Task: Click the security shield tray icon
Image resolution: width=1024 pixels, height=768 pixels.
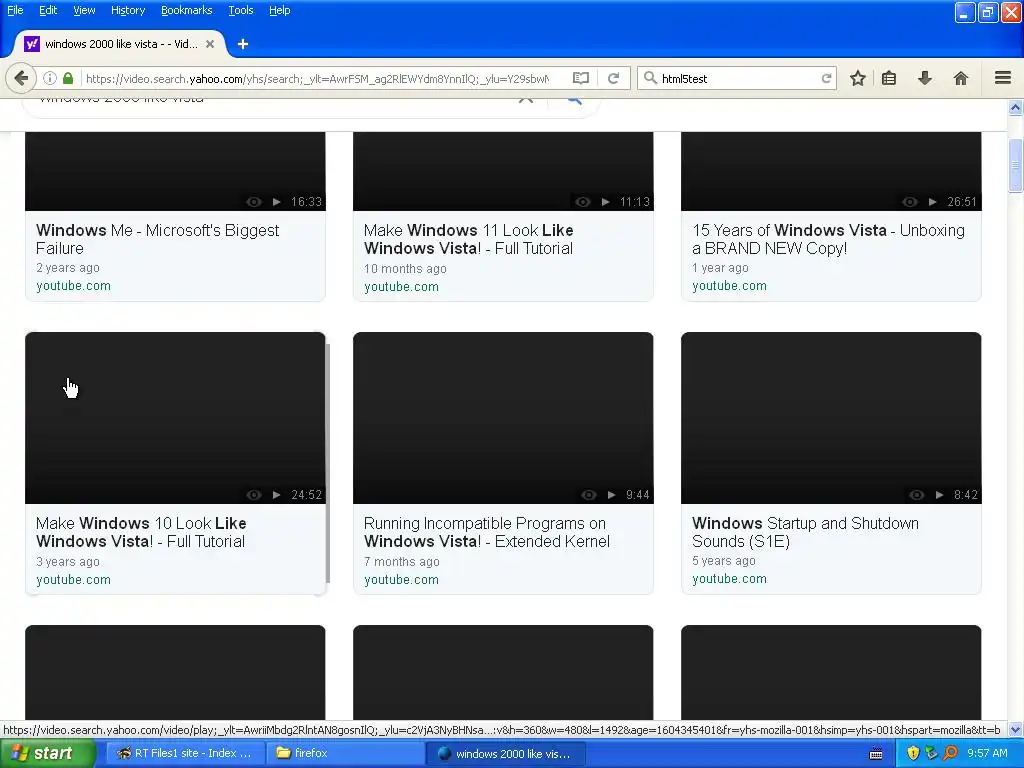Action: point(913,753)
